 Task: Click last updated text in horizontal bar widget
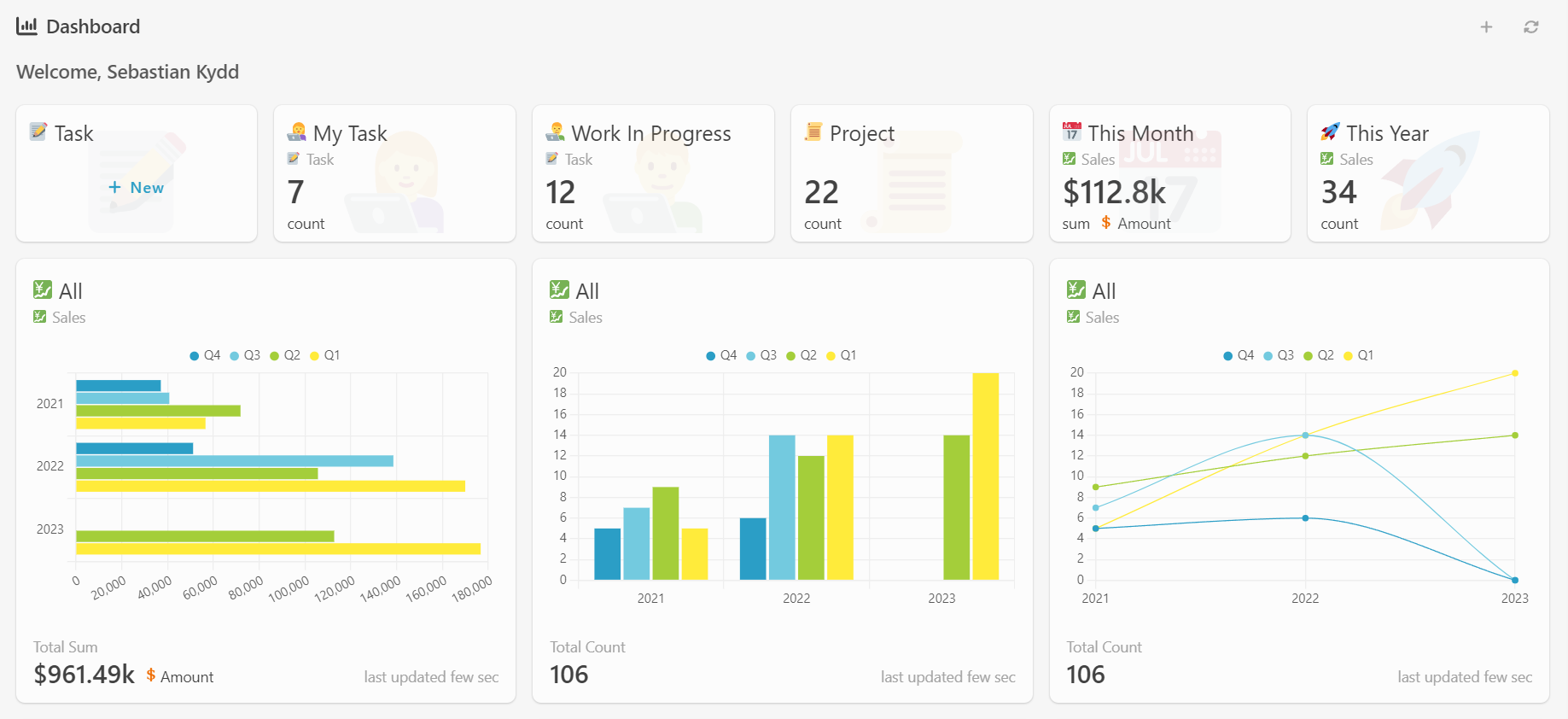pos(431,677)
